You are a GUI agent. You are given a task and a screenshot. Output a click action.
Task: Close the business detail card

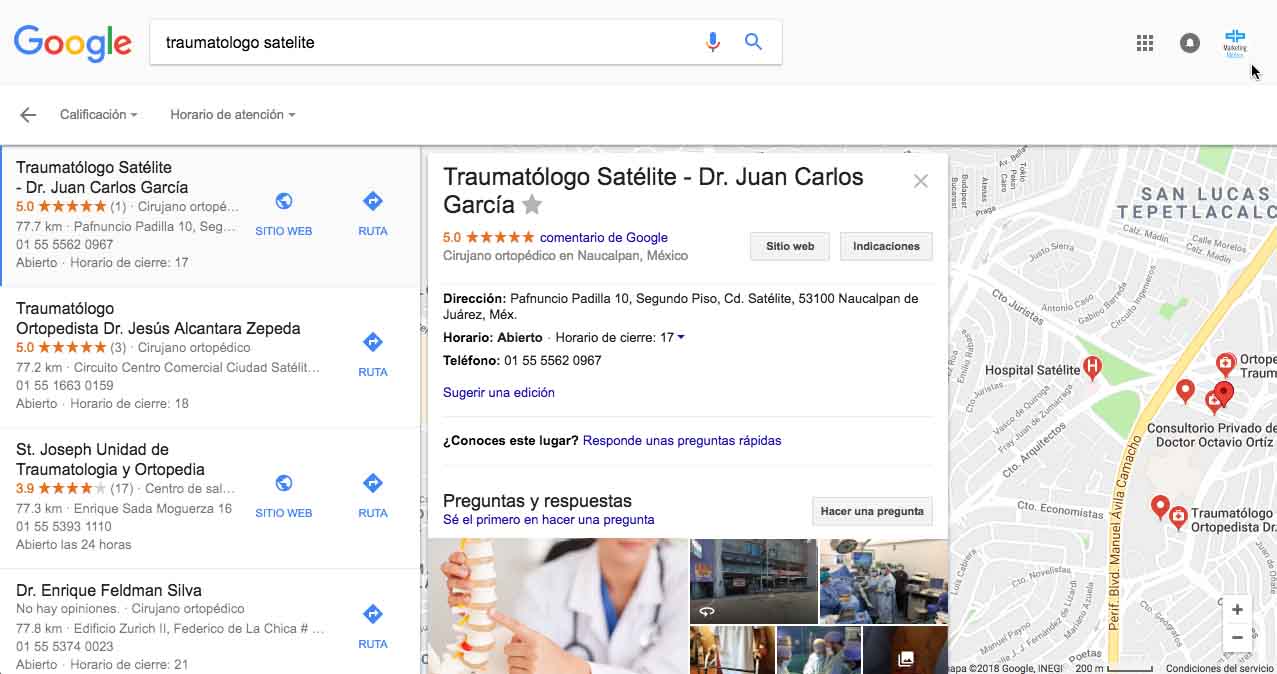click(921, 181)
